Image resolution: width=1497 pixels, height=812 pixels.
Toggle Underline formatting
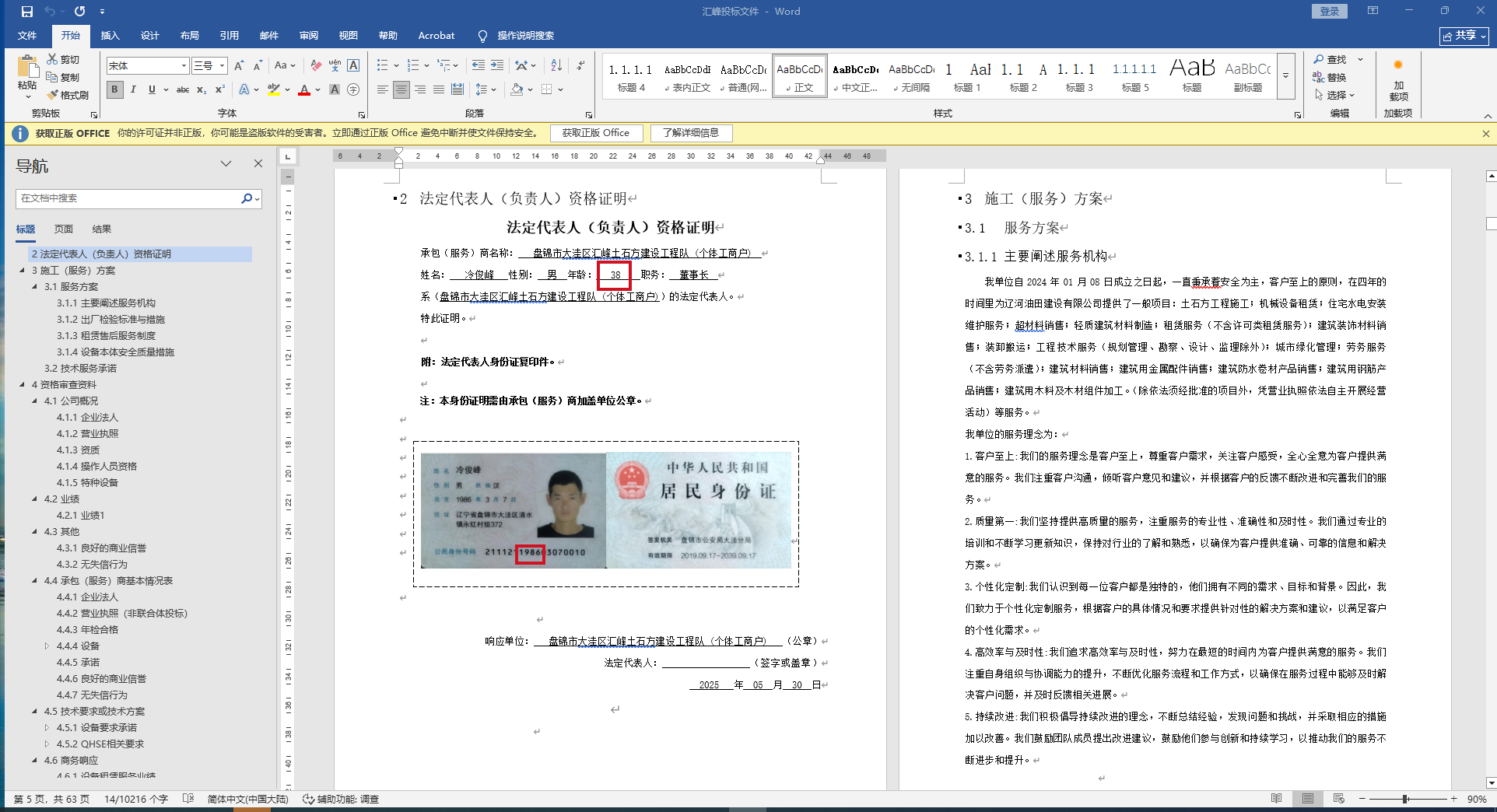point(152,89)
